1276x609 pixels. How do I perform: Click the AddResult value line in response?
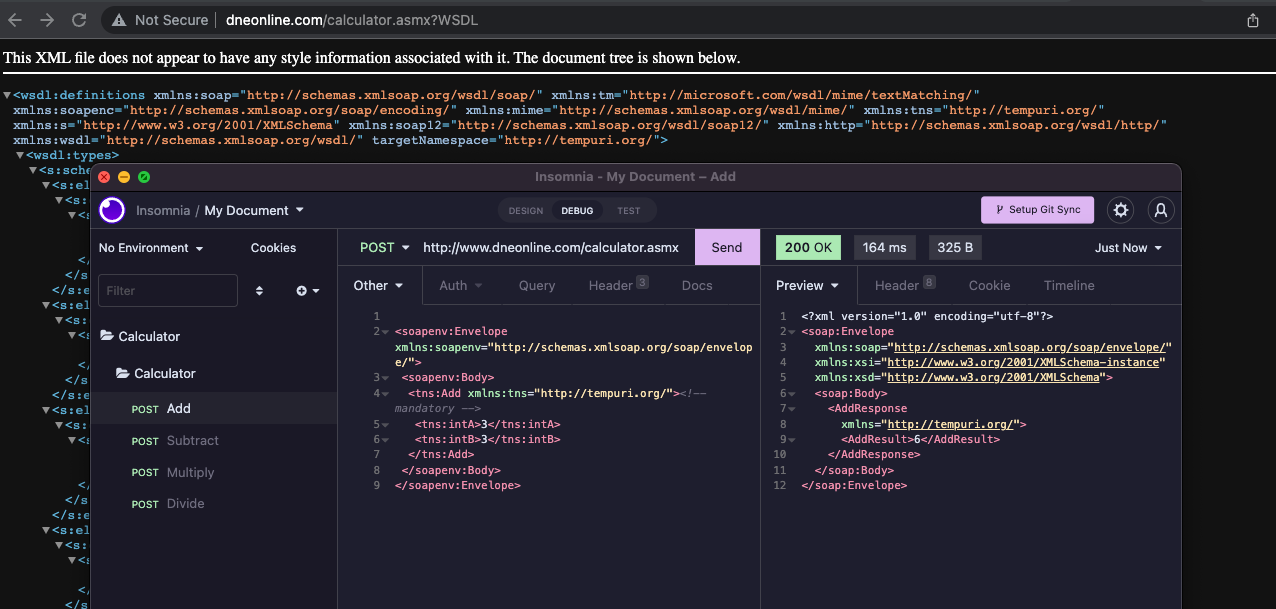(x=920, y=440)
